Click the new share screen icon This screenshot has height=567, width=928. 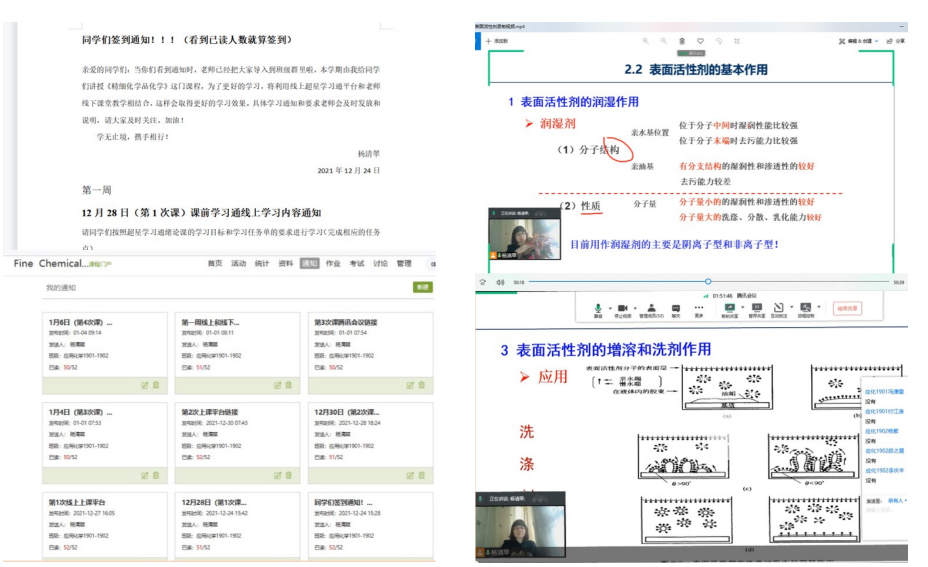coord(730,307)
